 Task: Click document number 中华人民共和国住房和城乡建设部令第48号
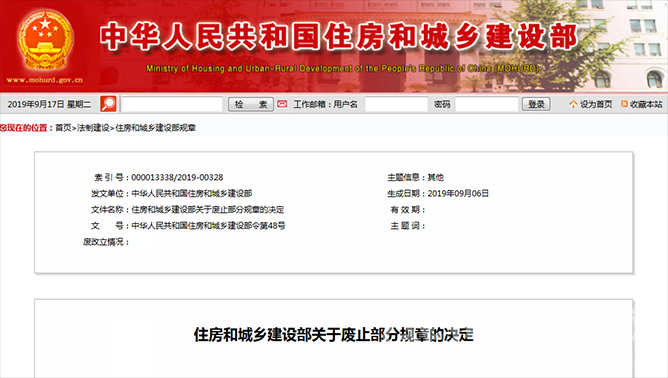(x=208, y=226)
